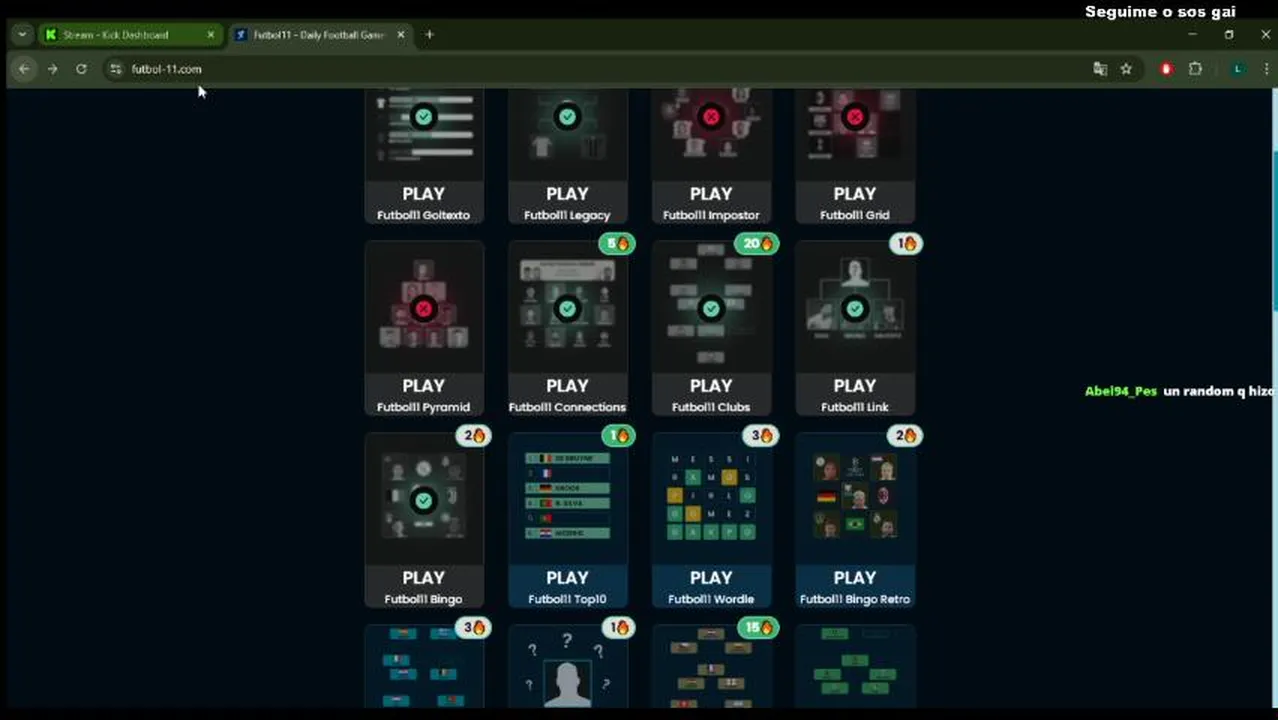Click the Abel94_Pes chat username
Image resolution: width=1278 pixels, height=720 pixels.
tap(1121, 391)
